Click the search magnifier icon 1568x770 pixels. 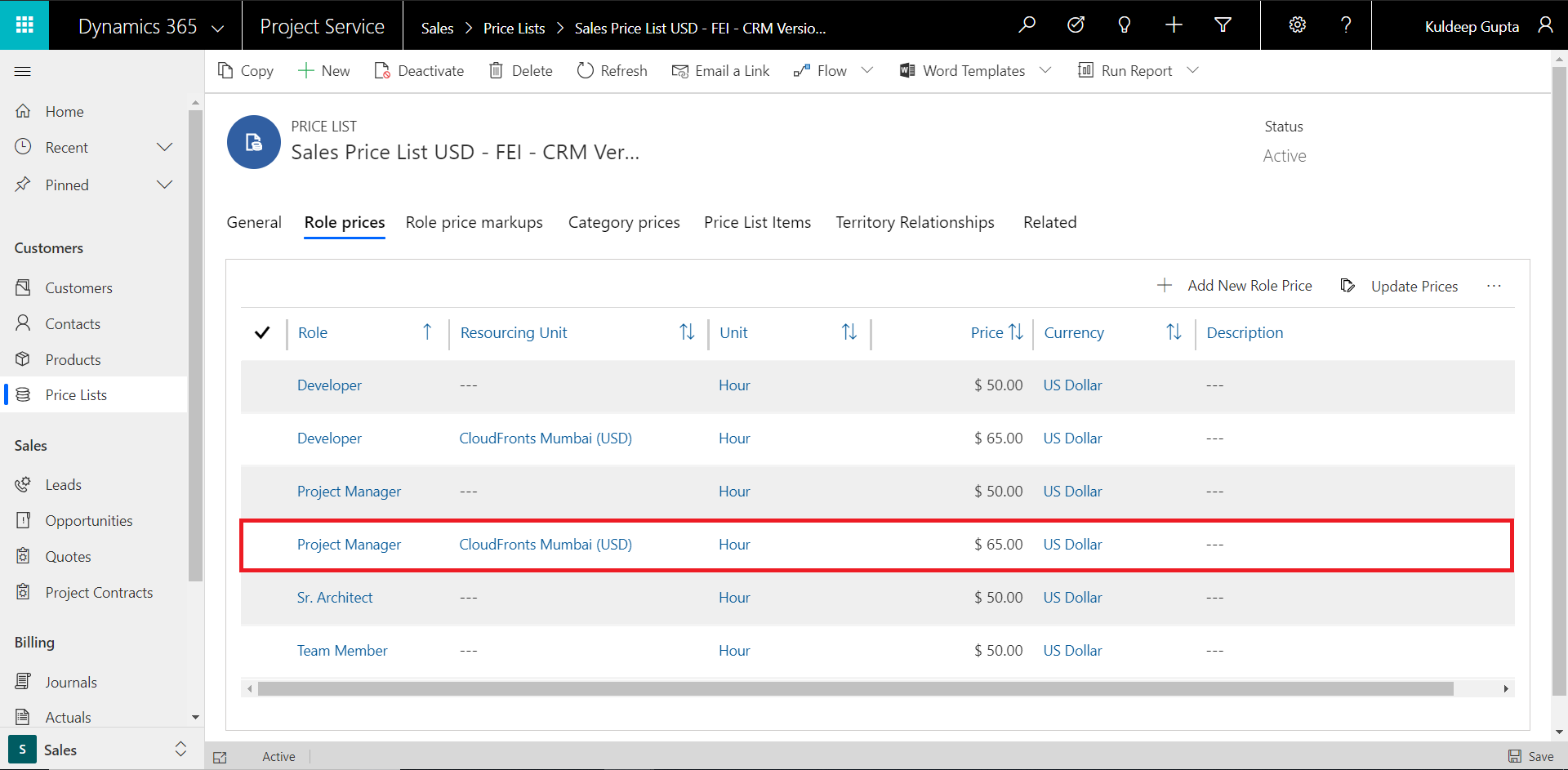(x=1027, y=25)
